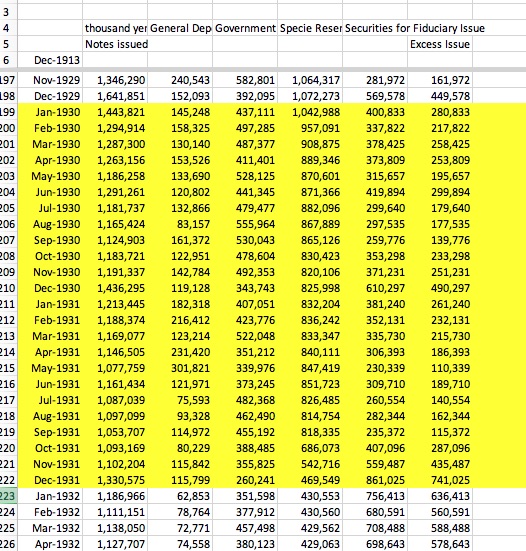Select row header 3

[8, 12]
